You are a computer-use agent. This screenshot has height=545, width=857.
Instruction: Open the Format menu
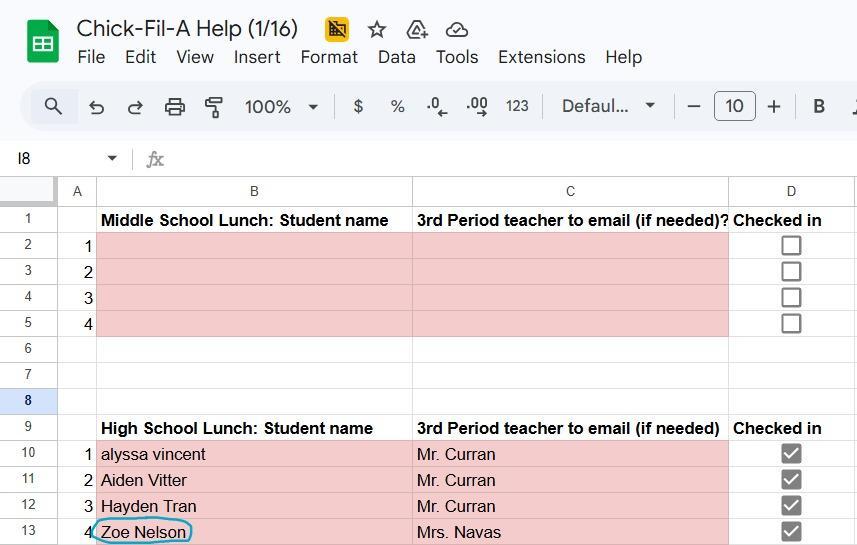point(329,57)
